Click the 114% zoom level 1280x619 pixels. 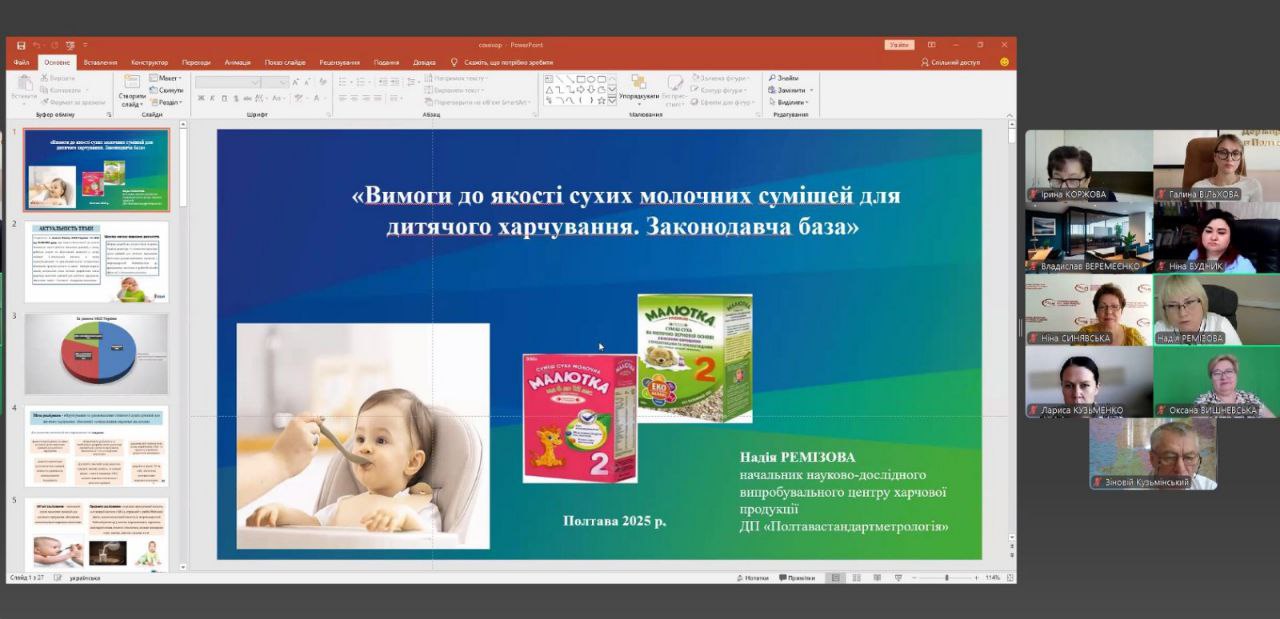(x=993, y=578)
